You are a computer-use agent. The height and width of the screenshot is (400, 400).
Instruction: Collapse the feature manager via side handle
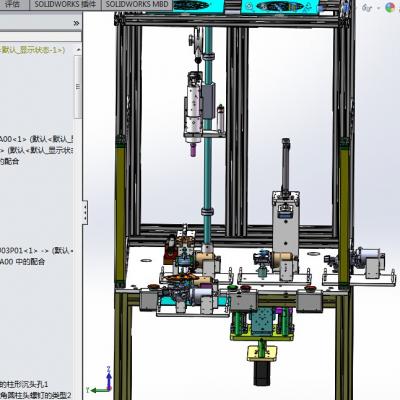click(85, 212)
